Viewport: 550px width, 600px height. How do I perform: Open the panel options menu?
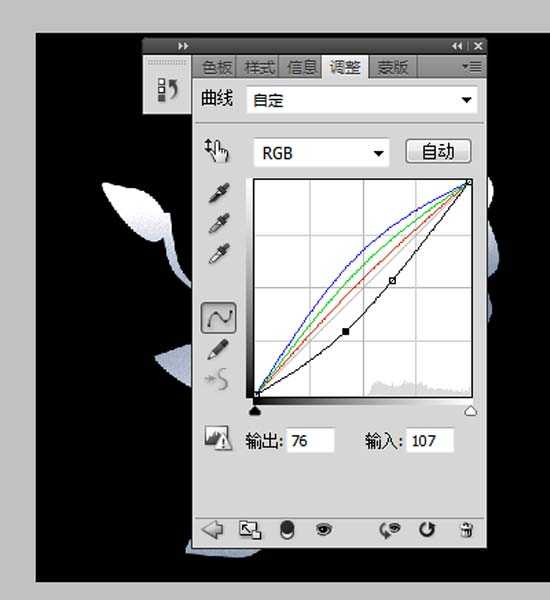pos(472,67)
